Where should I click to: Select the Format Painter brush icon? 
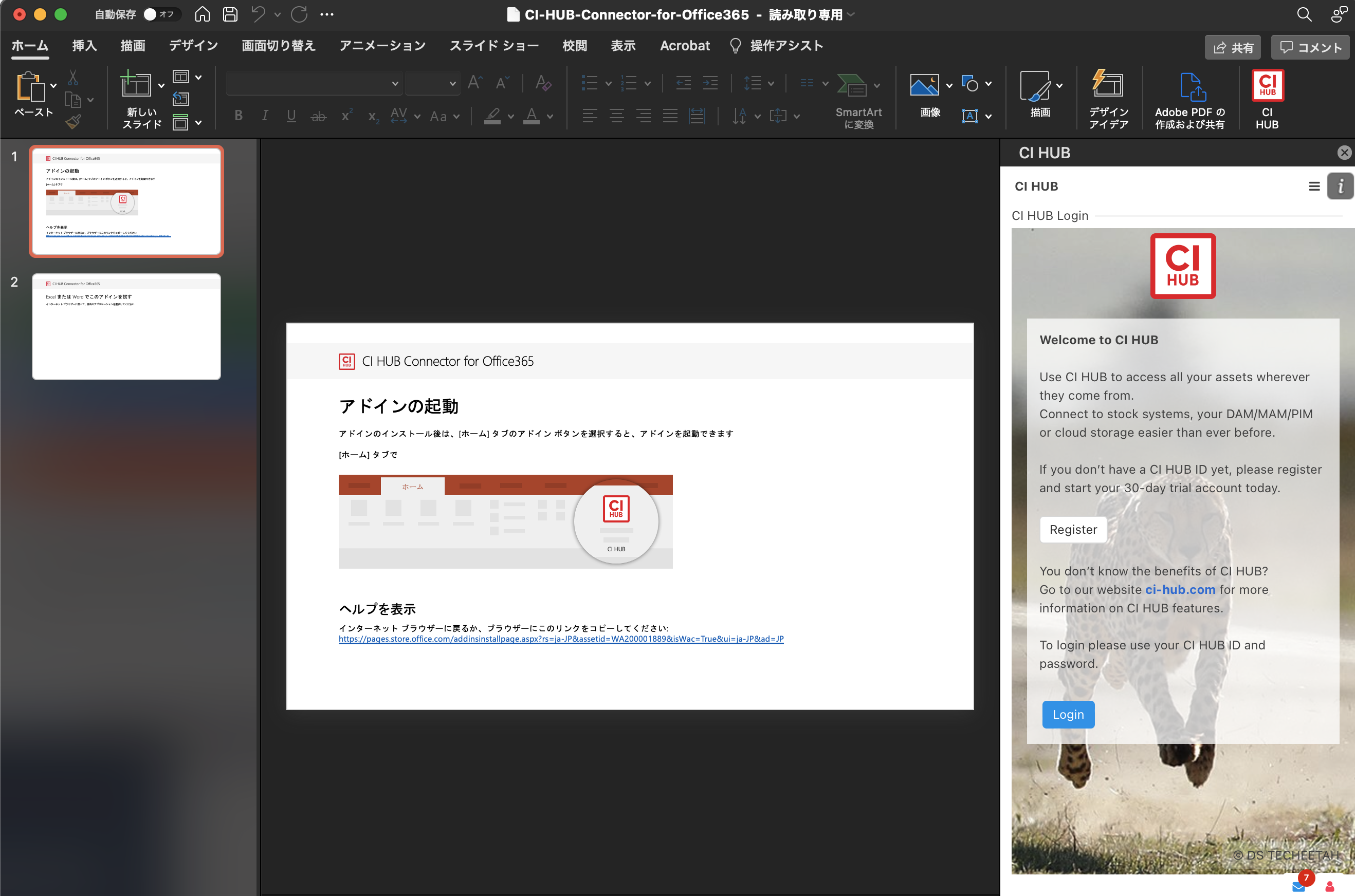click(x=72, y=121)
